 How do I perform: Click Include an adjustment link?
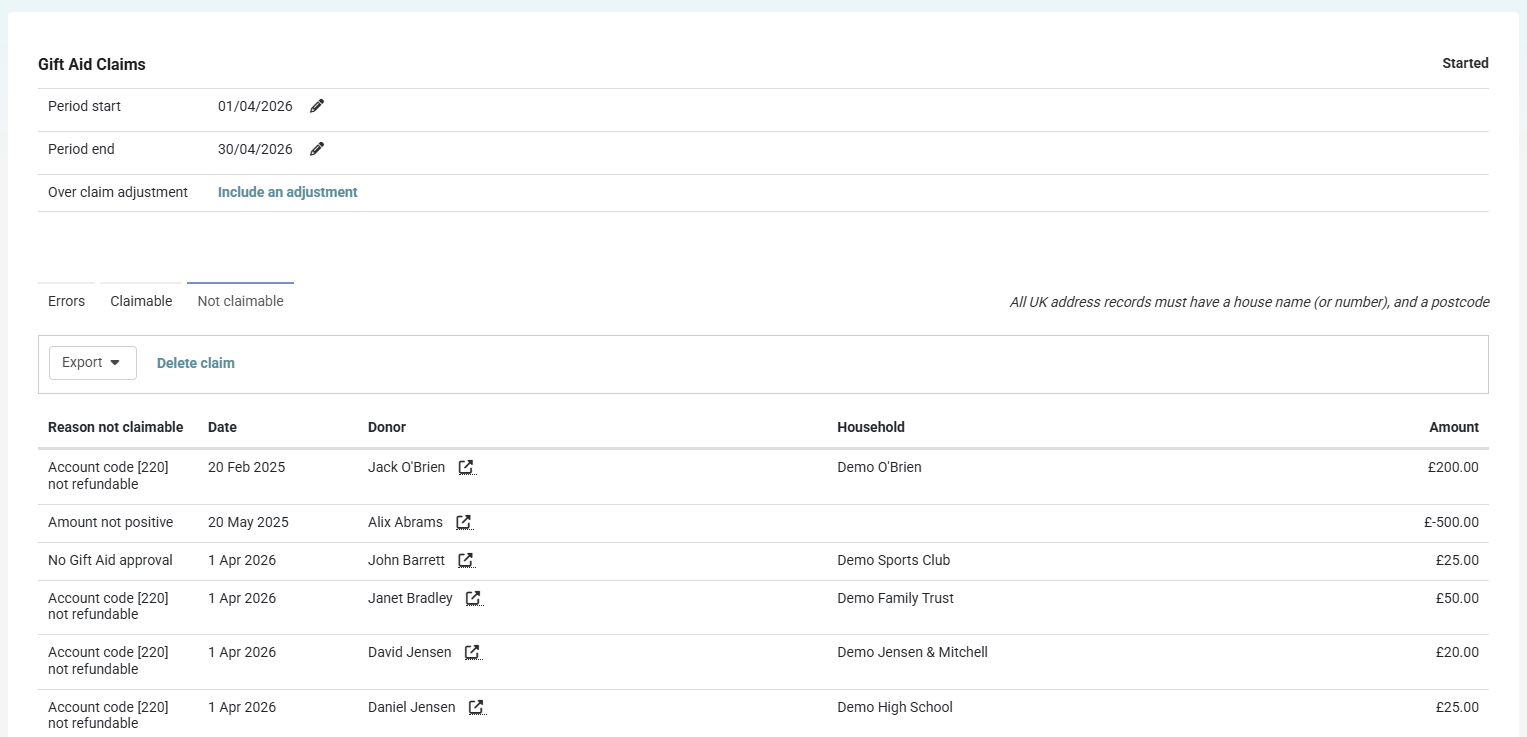pos(288,192)
